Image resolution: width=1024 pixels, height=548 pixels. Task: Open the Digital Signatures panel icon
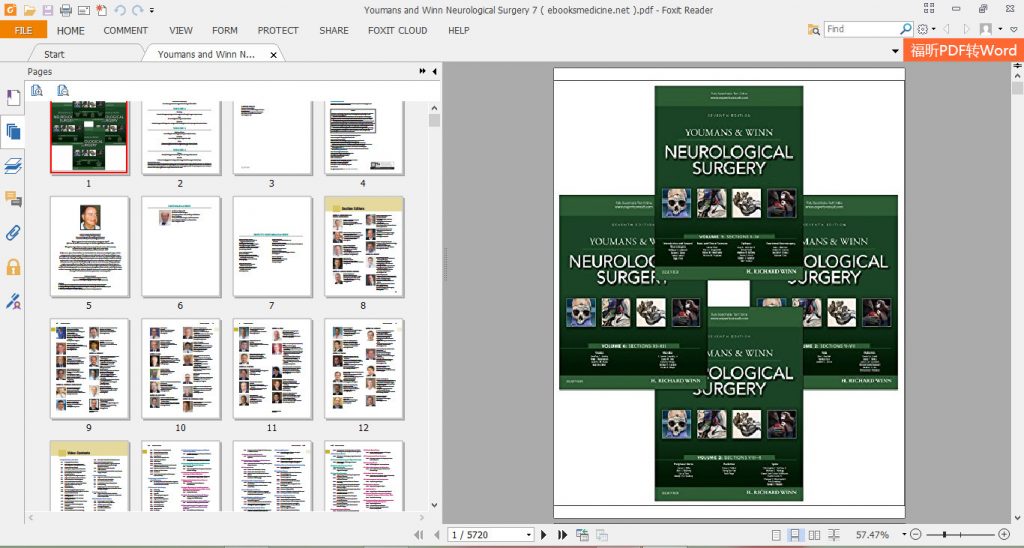click(x=13, y=300)
